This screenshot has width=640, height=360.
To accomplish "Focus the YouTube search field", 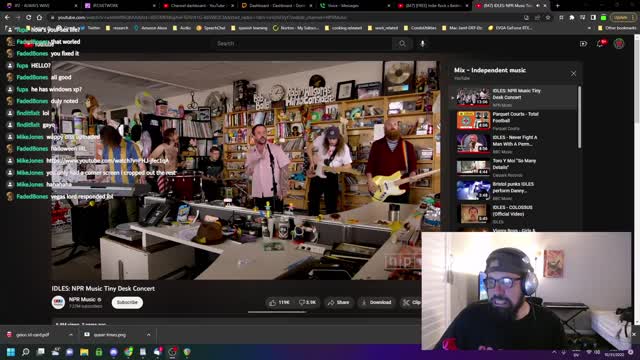I will [x=304, y=43].
